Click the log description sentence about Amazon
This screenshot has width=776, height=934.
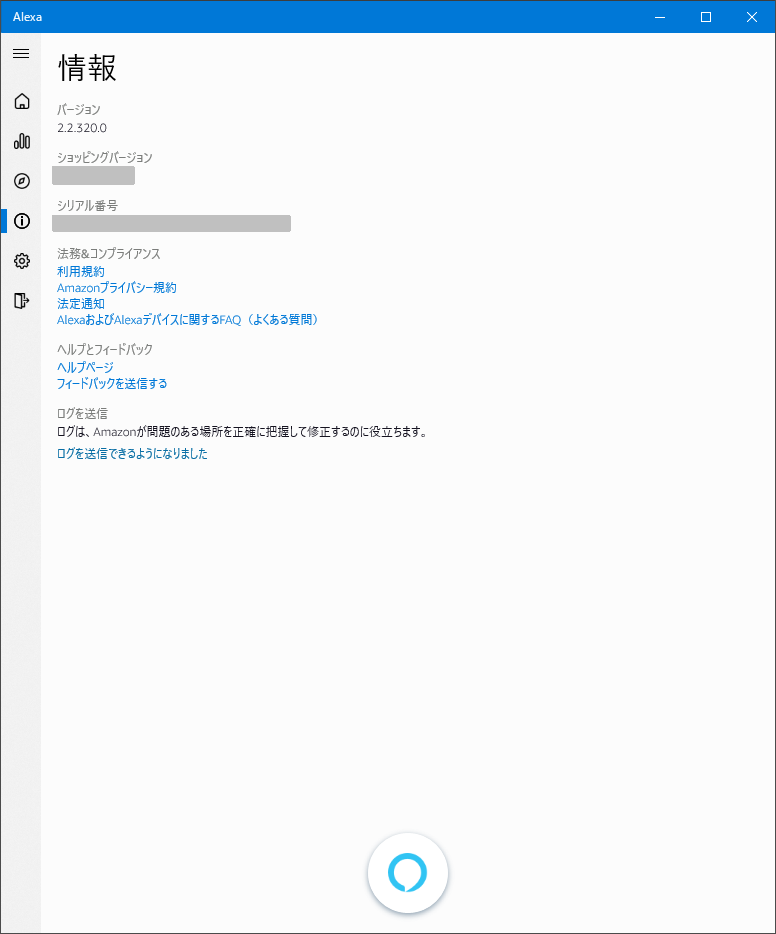click(x=243, y=432)
